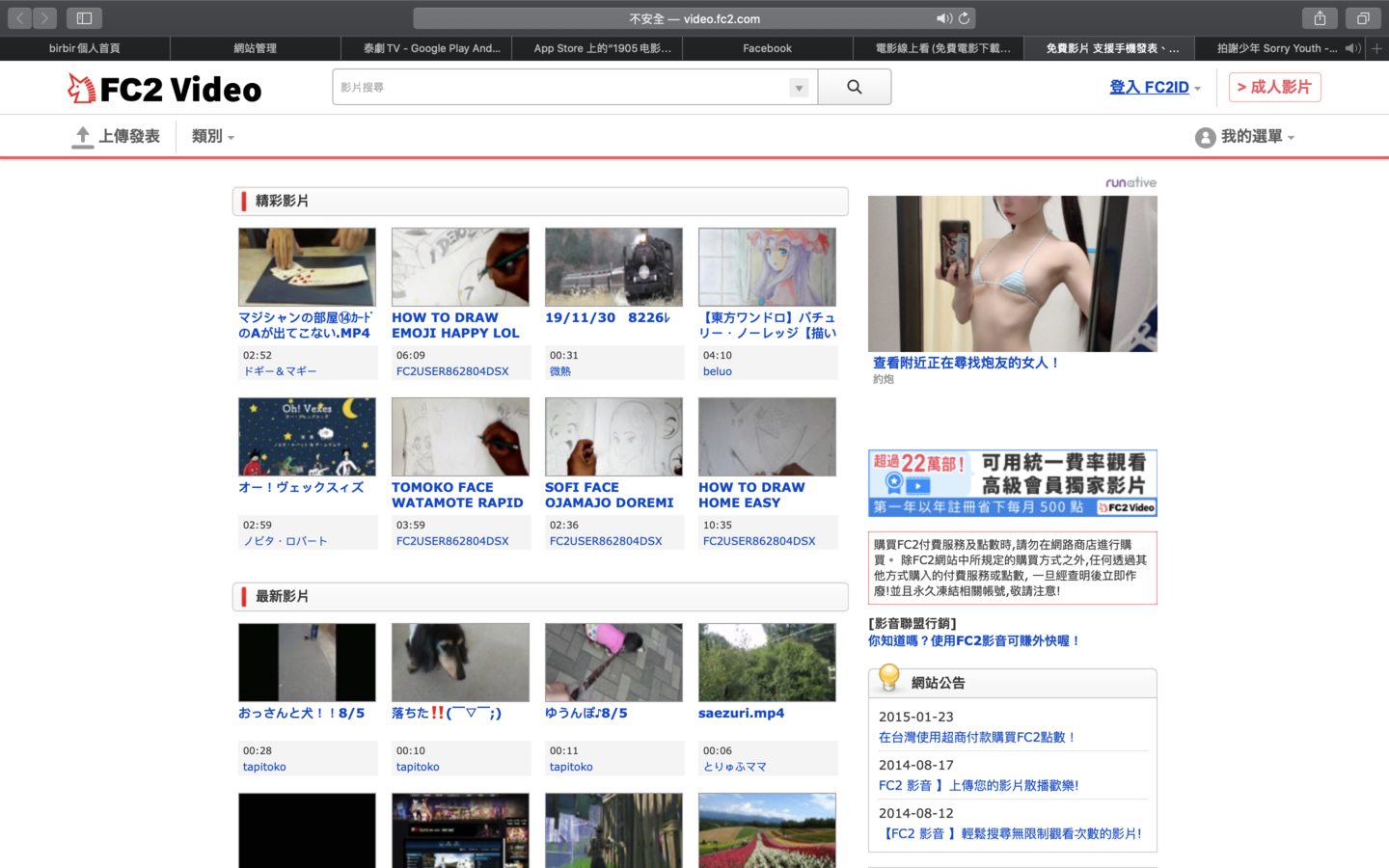Open HOW TO DRAW EMOJI HAPPY LOL link
1389x868 pixels.
pos(455,325)
